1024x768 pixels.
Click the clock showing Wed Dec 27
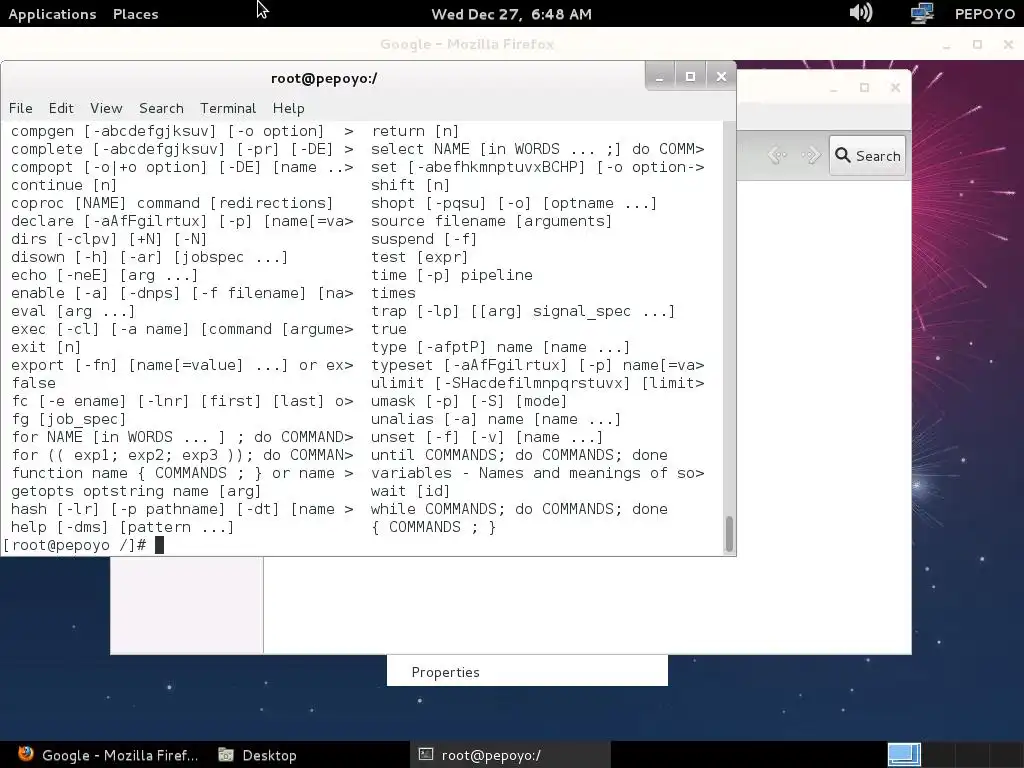pyautogui.click(x=511, y=14)
